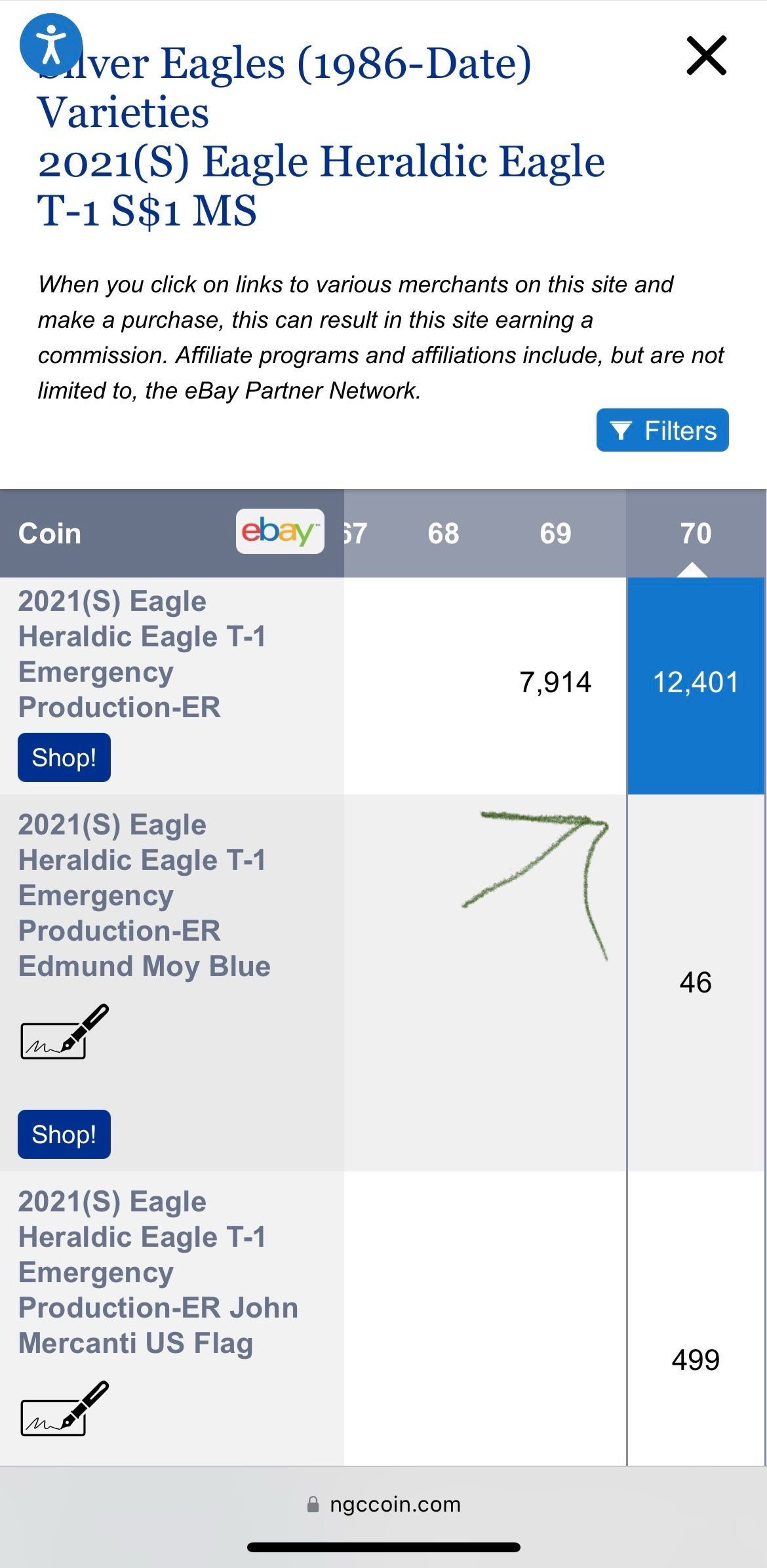Click the lock icon beside the URL
The width and height of the screenshot is (767, 1568).
tap(313, 1504)
